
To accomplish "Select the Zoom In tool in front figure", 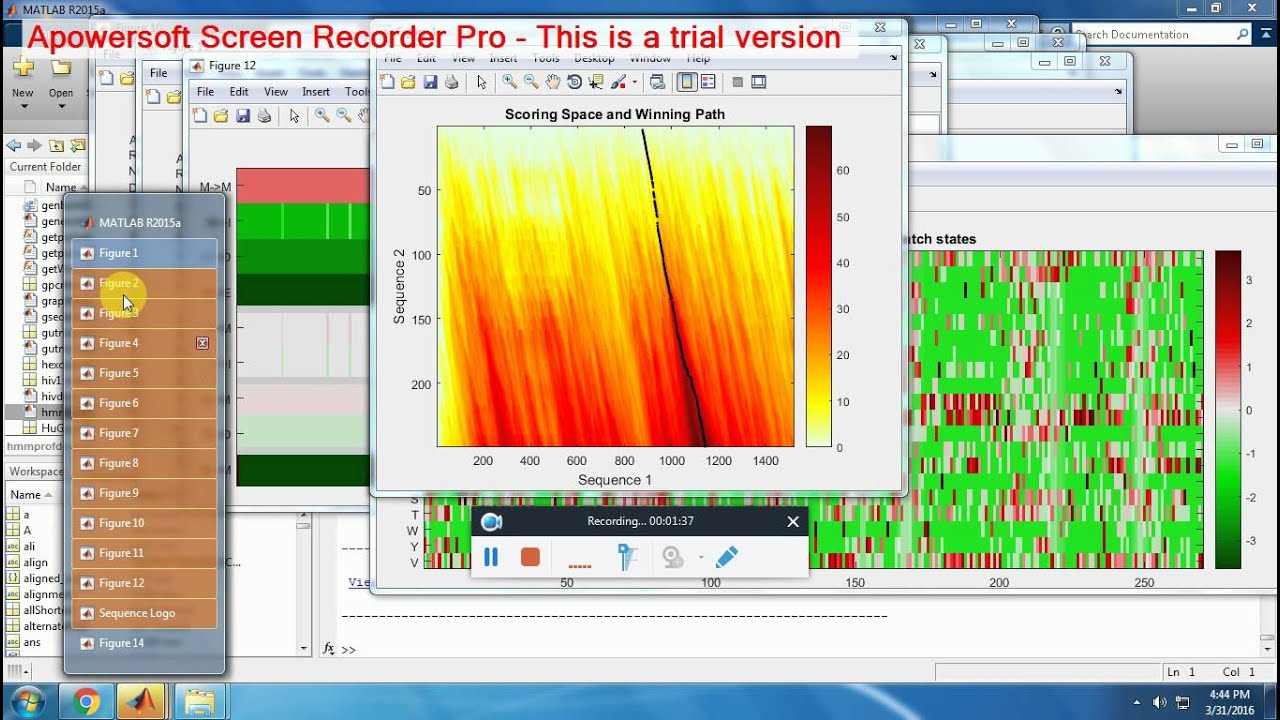I will [x=509, y=82].
